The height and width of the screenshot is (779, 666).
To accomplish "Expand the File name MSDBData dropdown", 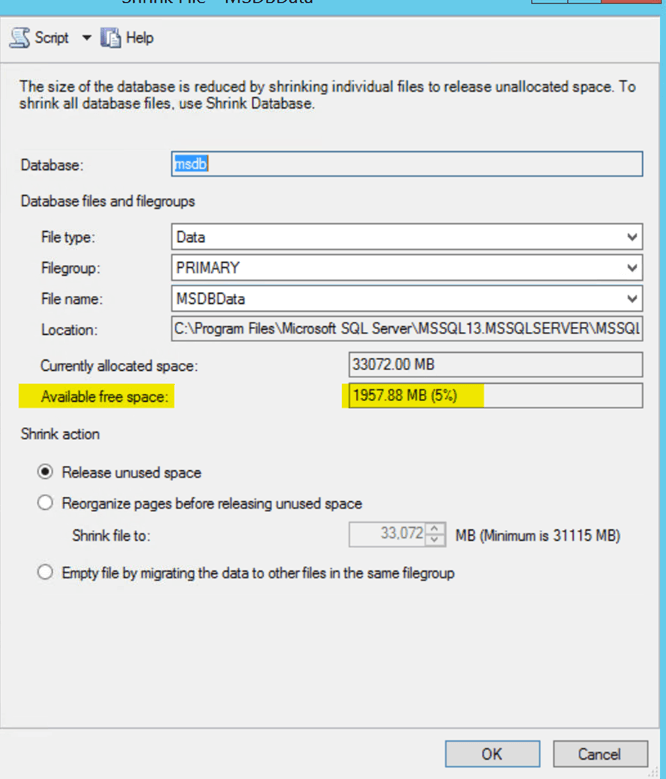I will pos(631,298).
